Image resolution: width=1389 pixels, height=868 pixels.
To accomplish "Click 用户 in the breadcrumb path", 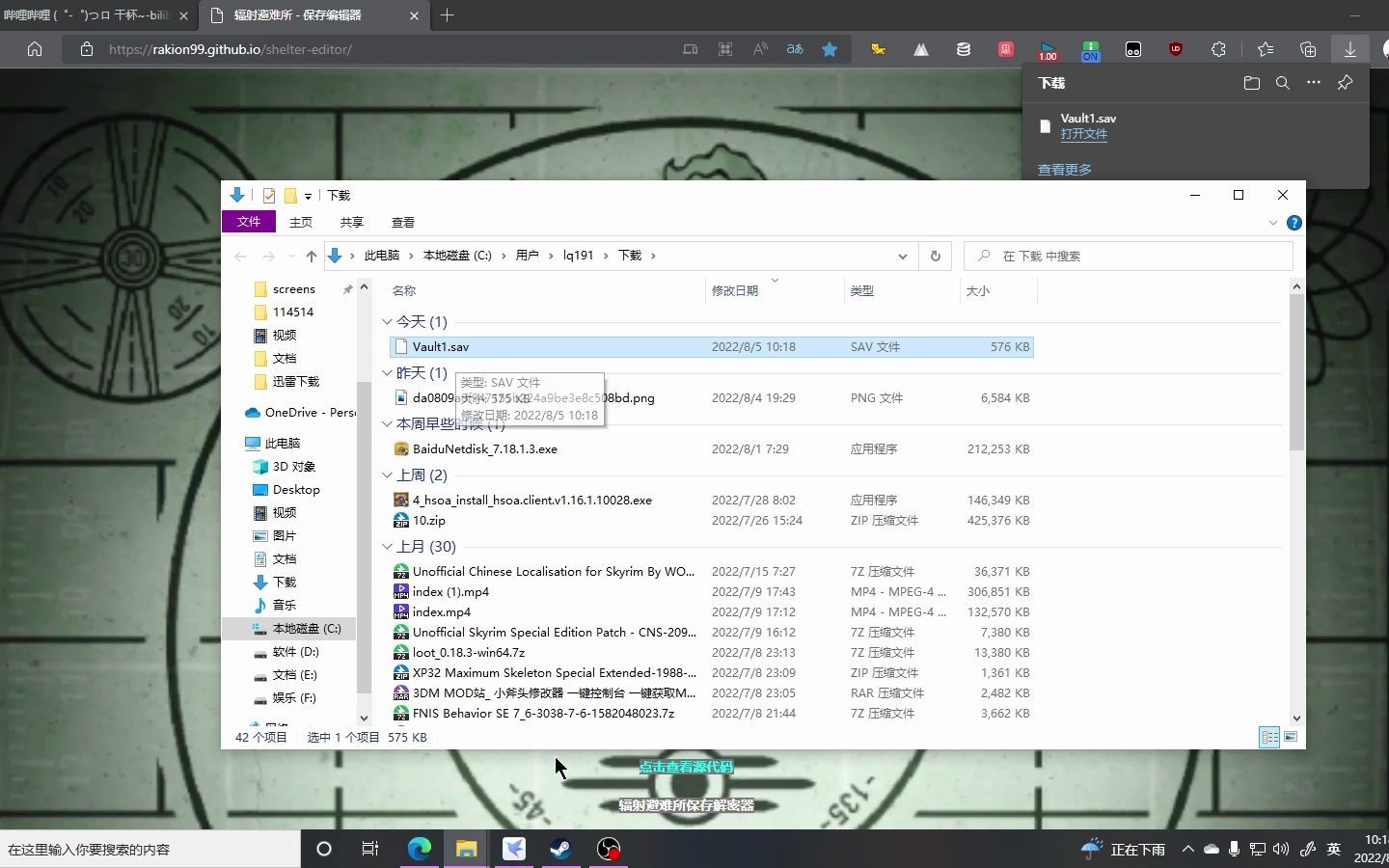I will (527, 256).
